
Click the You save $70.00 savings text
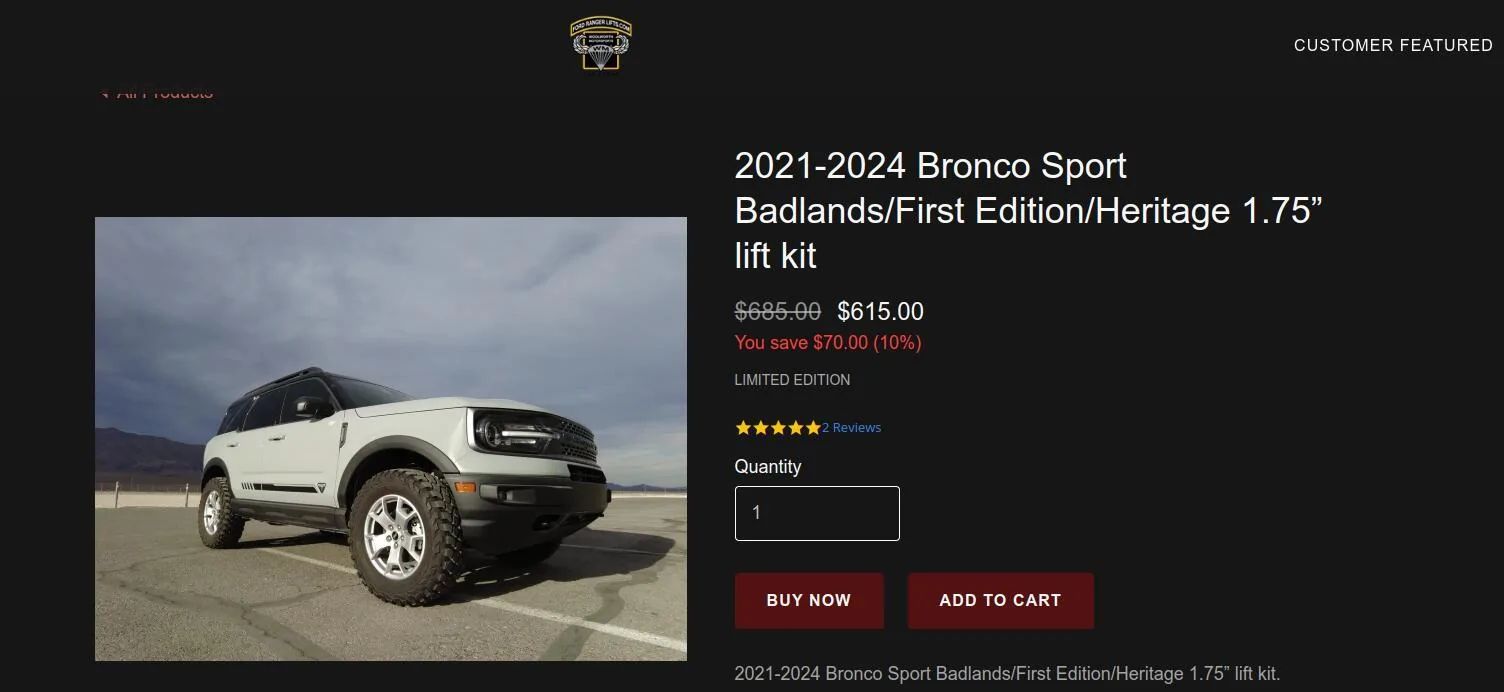[x=828, y=342]
